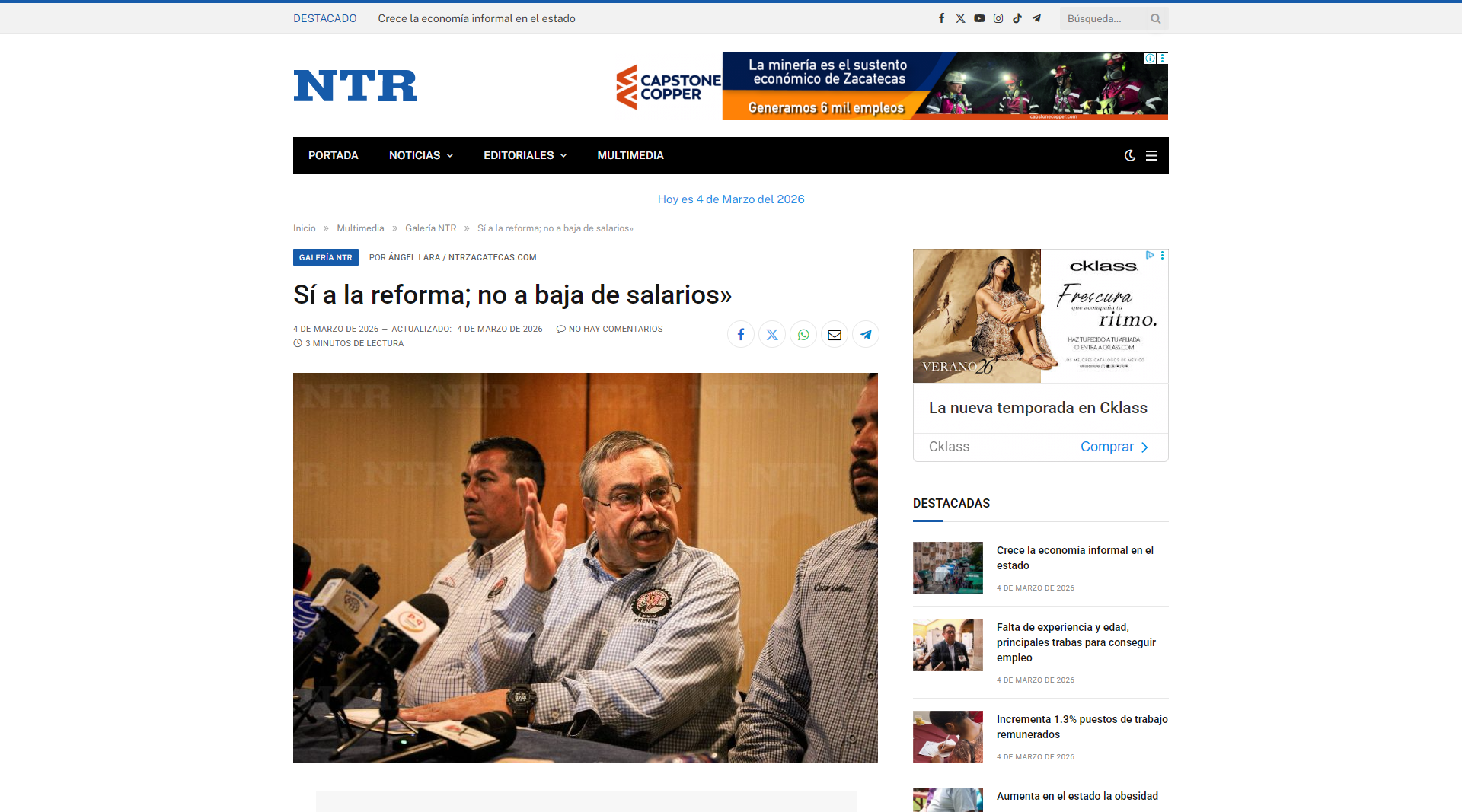The width and height of the screenshot is (1462, 812).
Task: Open the Multimedia menu item
Action: click(630, 155)
